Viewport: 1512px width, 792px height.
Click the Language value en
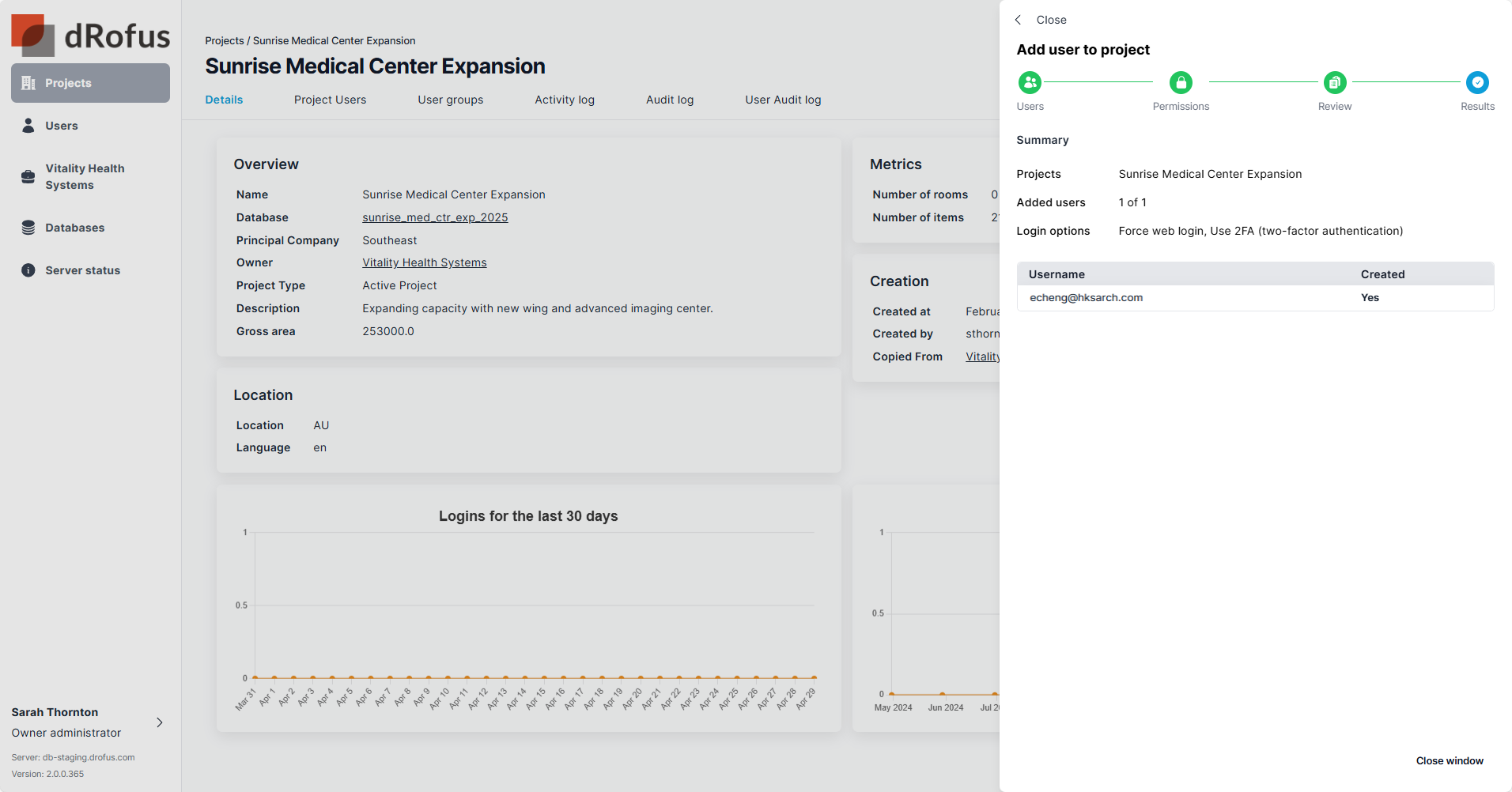pyautogui.click(x=319, y=447)
